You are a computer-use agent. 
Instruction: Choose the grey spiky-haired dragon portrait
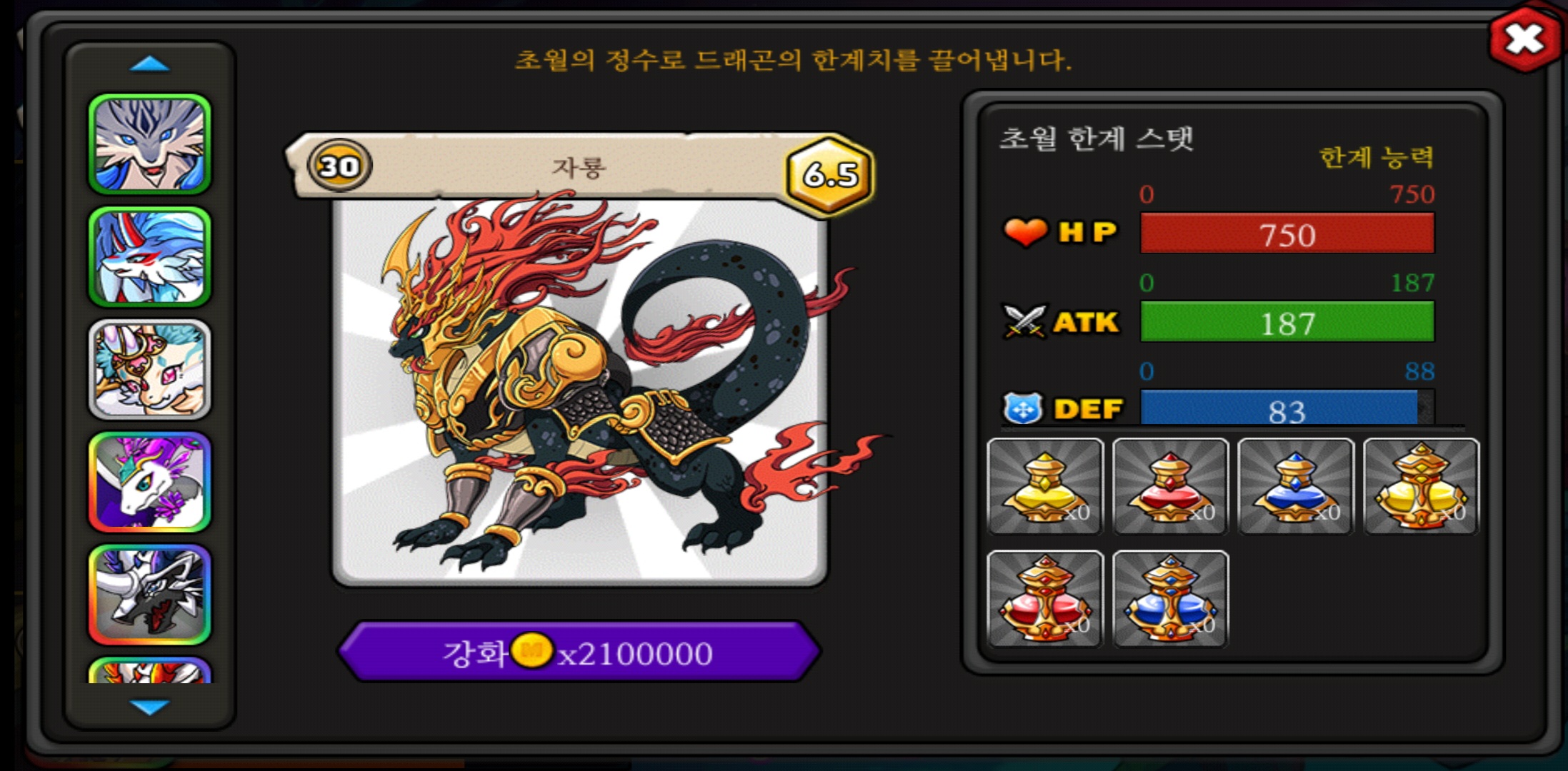click(x=149, y=144)
